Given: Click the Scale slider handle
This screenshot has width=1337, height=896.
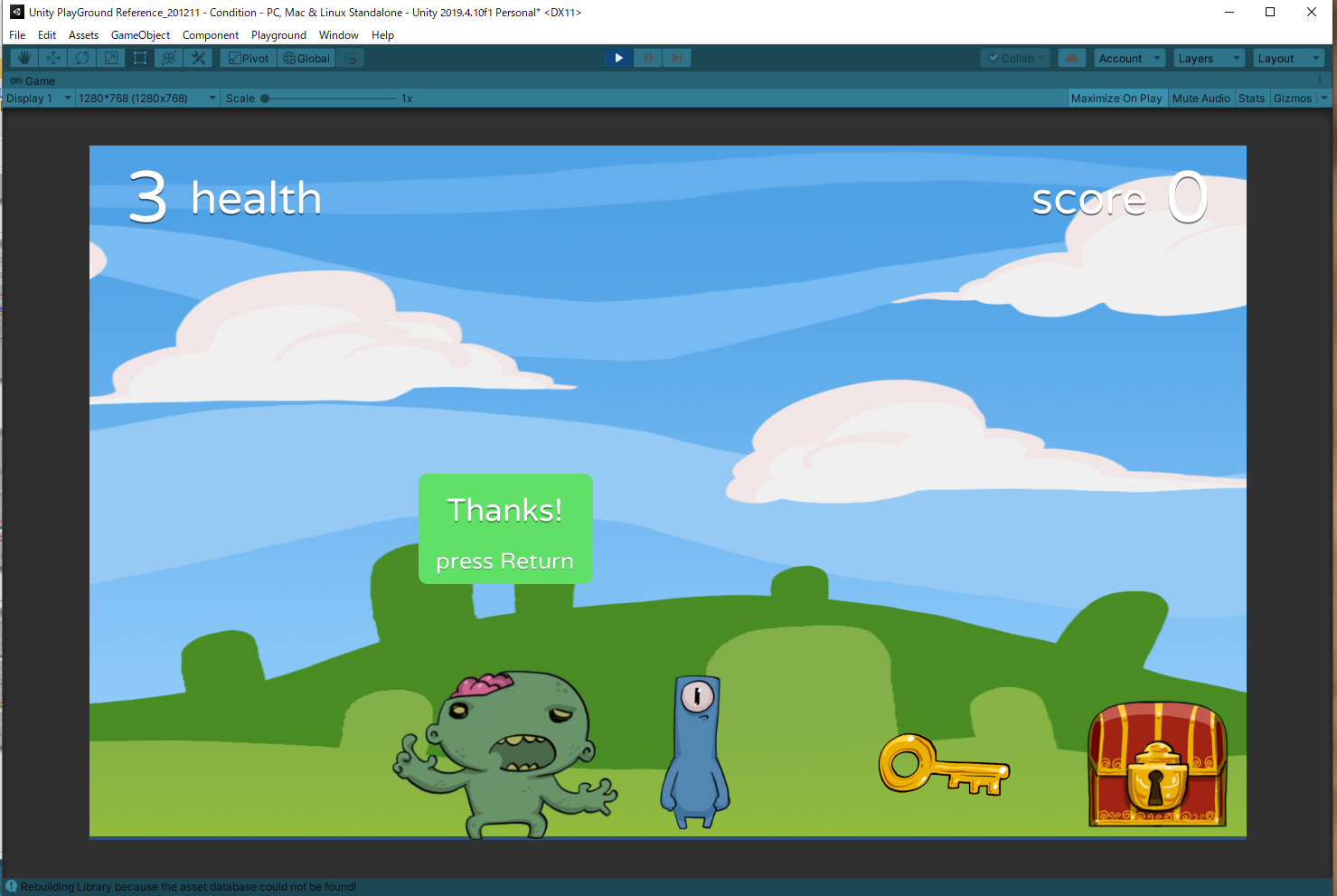Looking at the screenshot, I should click(x=265, y=99).
